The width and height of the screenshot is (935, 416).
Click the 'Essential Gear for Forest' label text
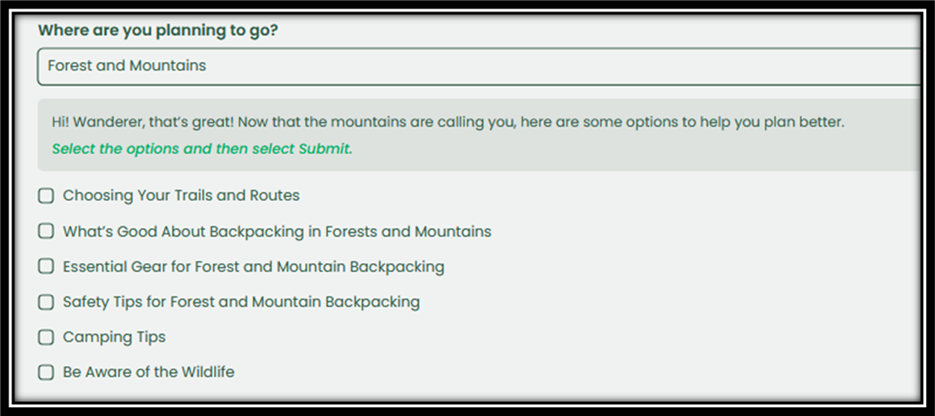(x=253, y=267)
